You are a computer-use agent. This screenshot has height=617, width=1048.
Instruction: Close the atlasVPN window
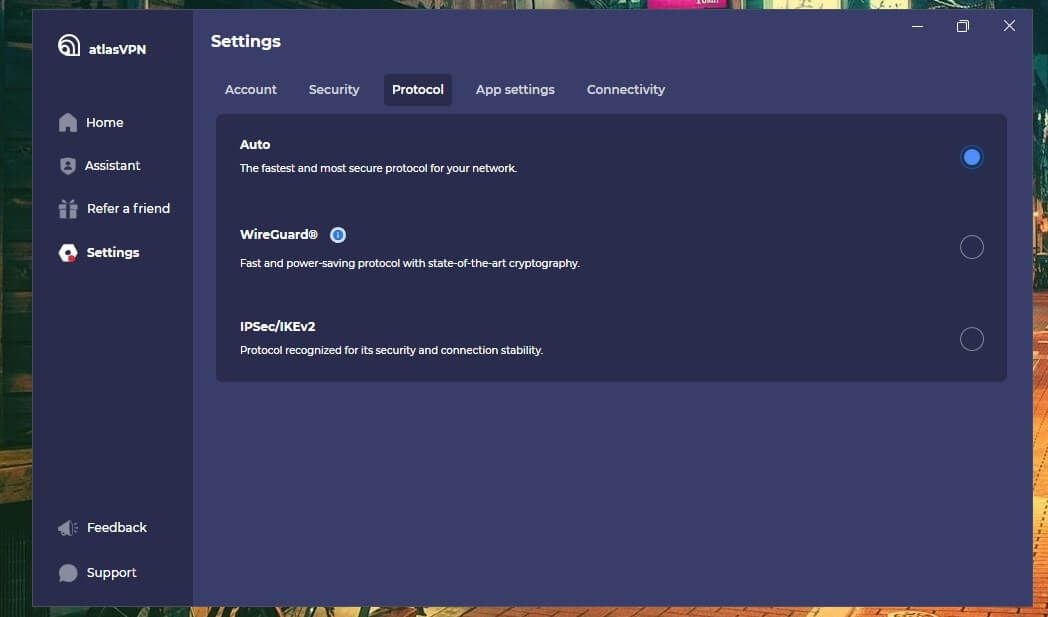1009,26
